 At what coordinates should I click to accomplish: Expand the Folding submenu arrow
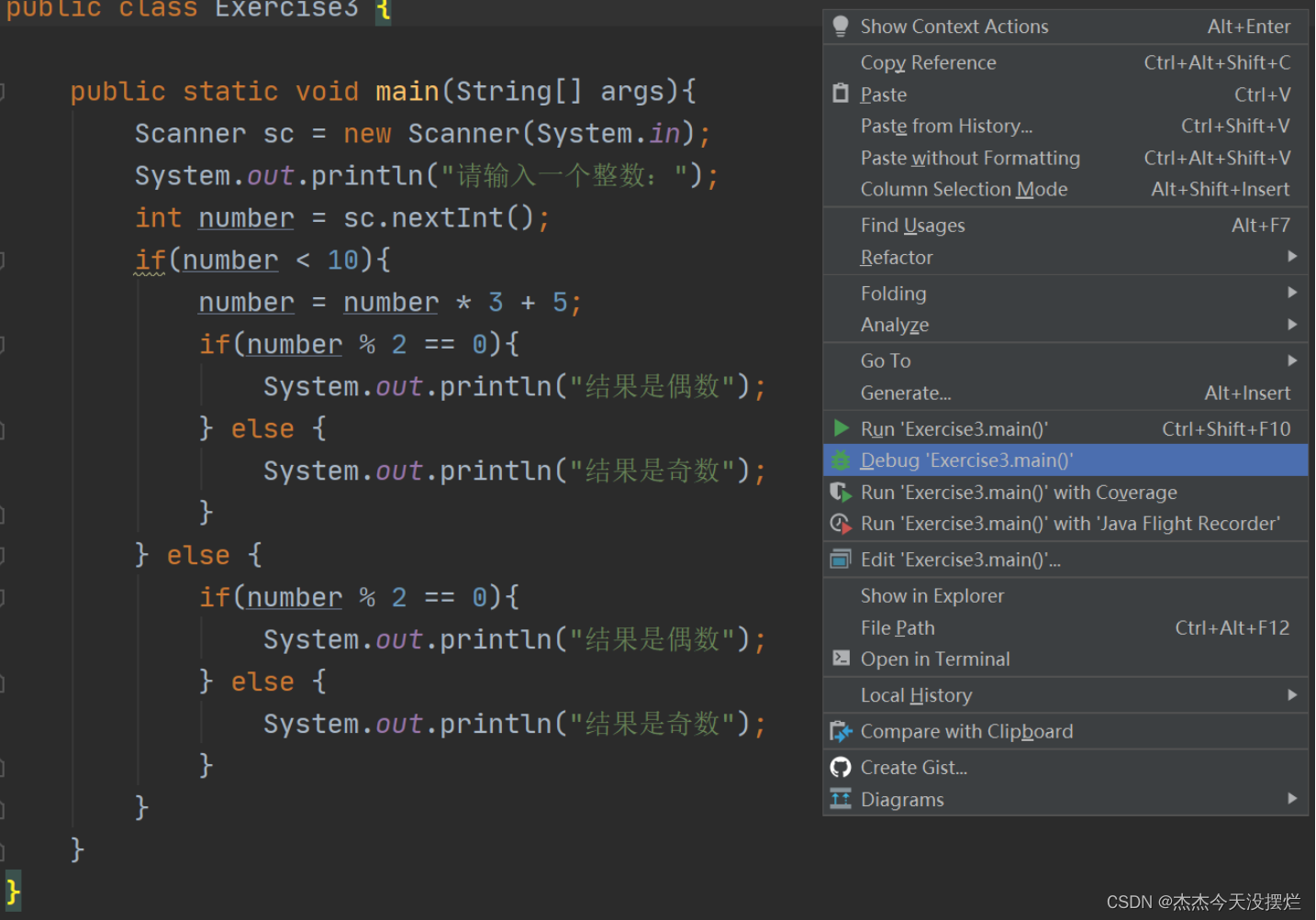tap(1292, 293)
